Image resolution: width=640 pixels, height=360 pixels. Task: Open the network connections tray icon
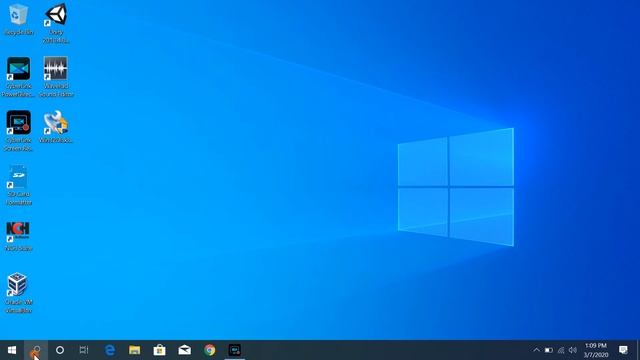(x=561, y=350)
